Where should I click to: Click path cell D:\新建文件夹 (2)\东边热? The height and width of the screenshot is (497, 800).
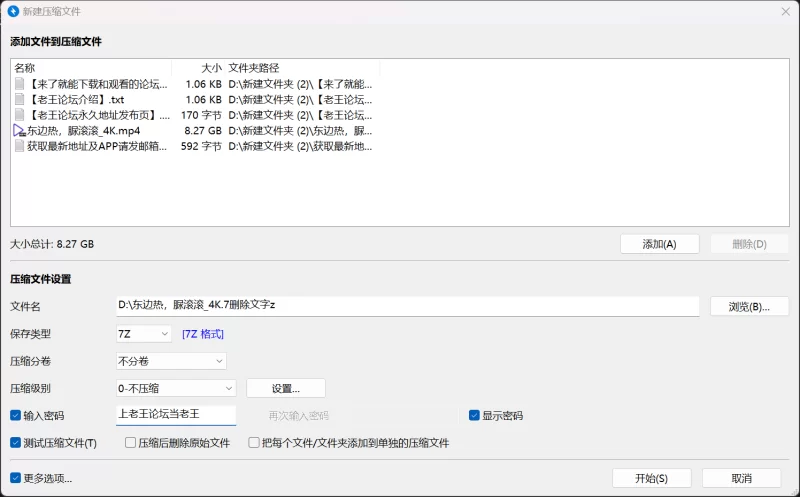[300, 131]
